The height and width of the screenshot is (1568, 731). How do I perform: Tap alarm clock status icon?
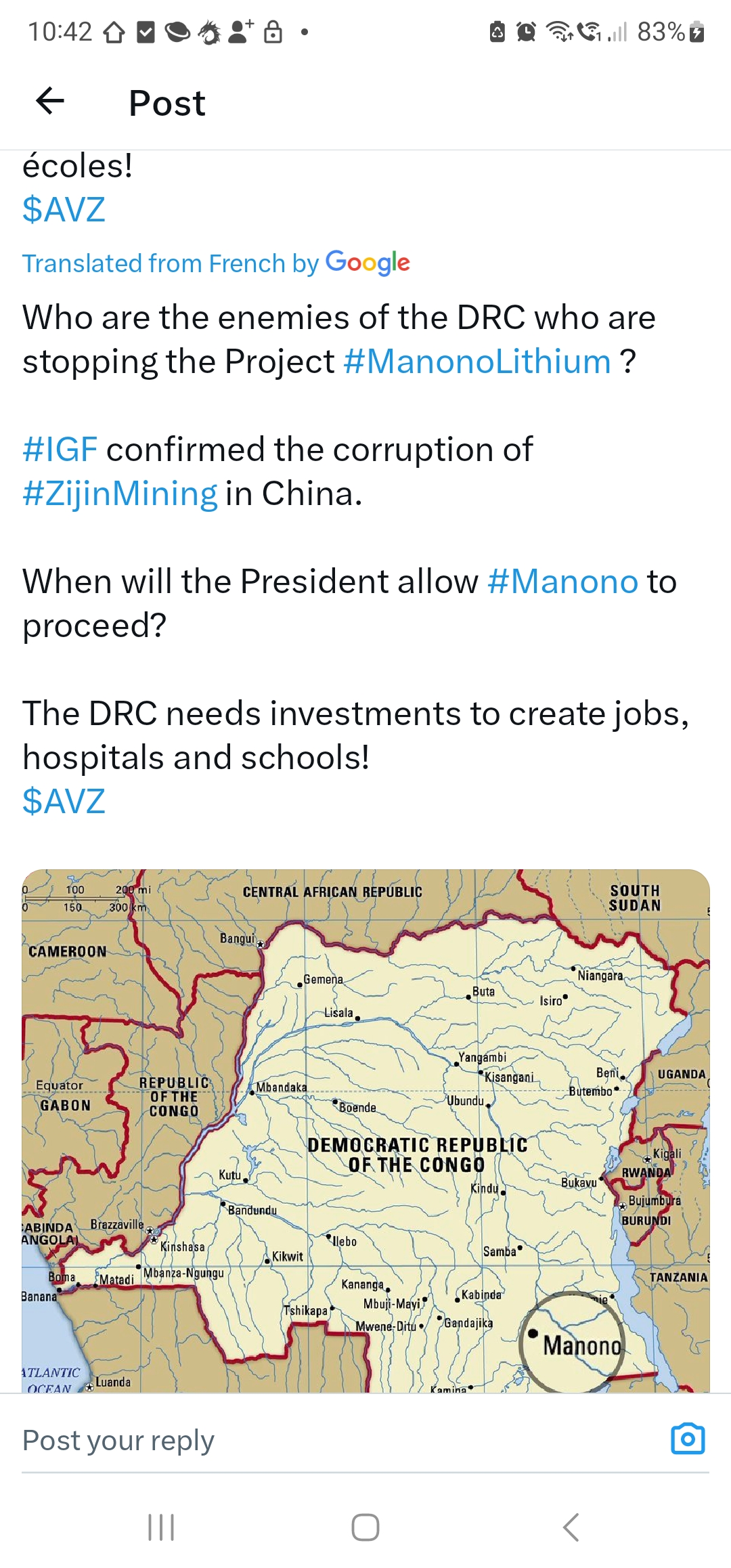click(526, 32)
